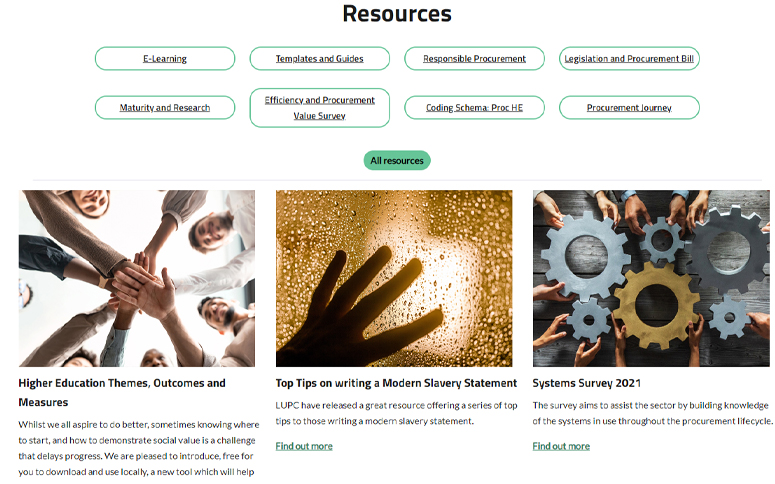The image size is (775, 484).
Task: Click Top Tips on writing a Modern Slavery Statement
Action: (396, 383)
